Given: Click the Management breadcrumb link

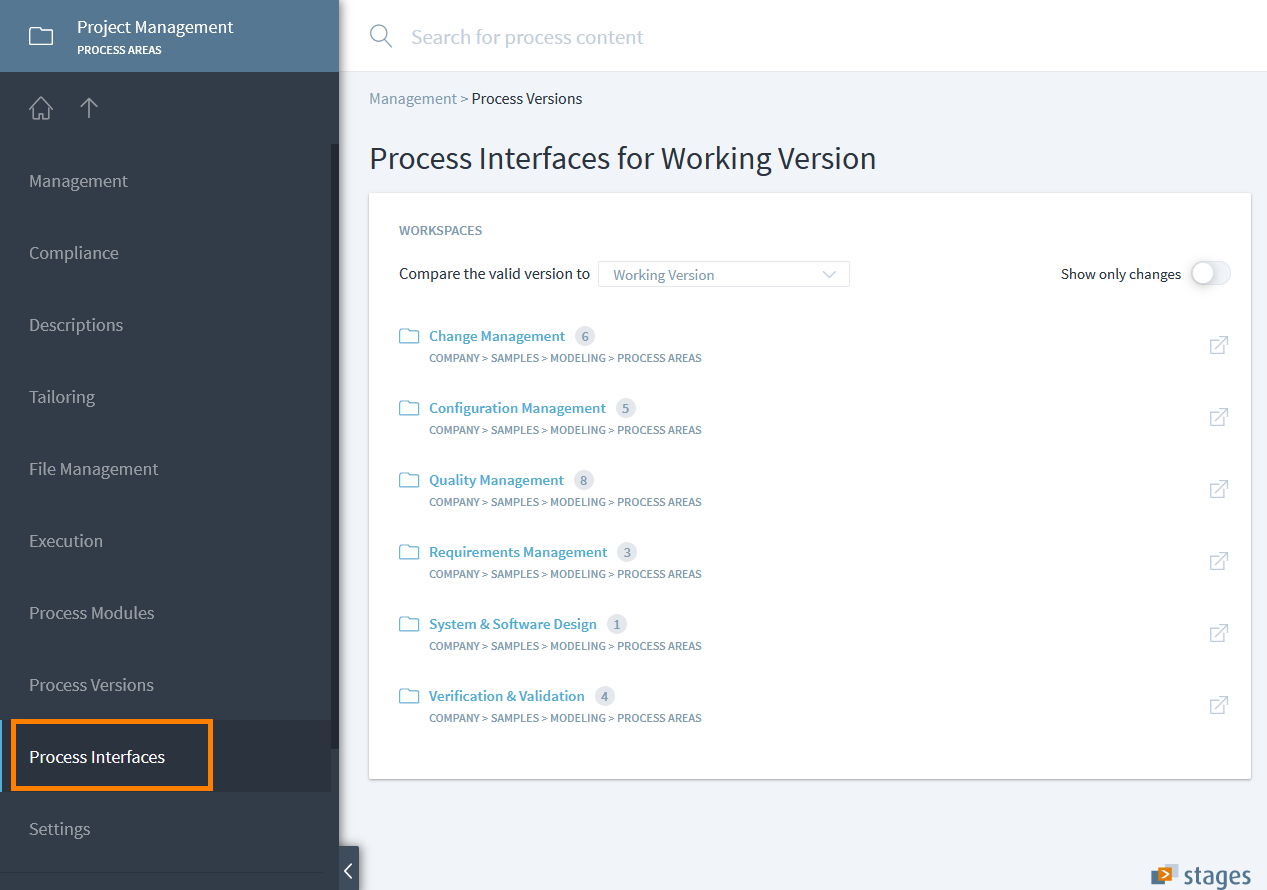Looking at the screenshot, I should (x=412, y=99).
